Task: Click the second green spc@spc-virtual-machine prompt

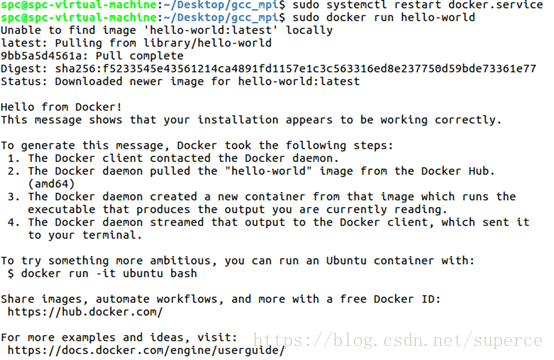Action: click(79, 17)
